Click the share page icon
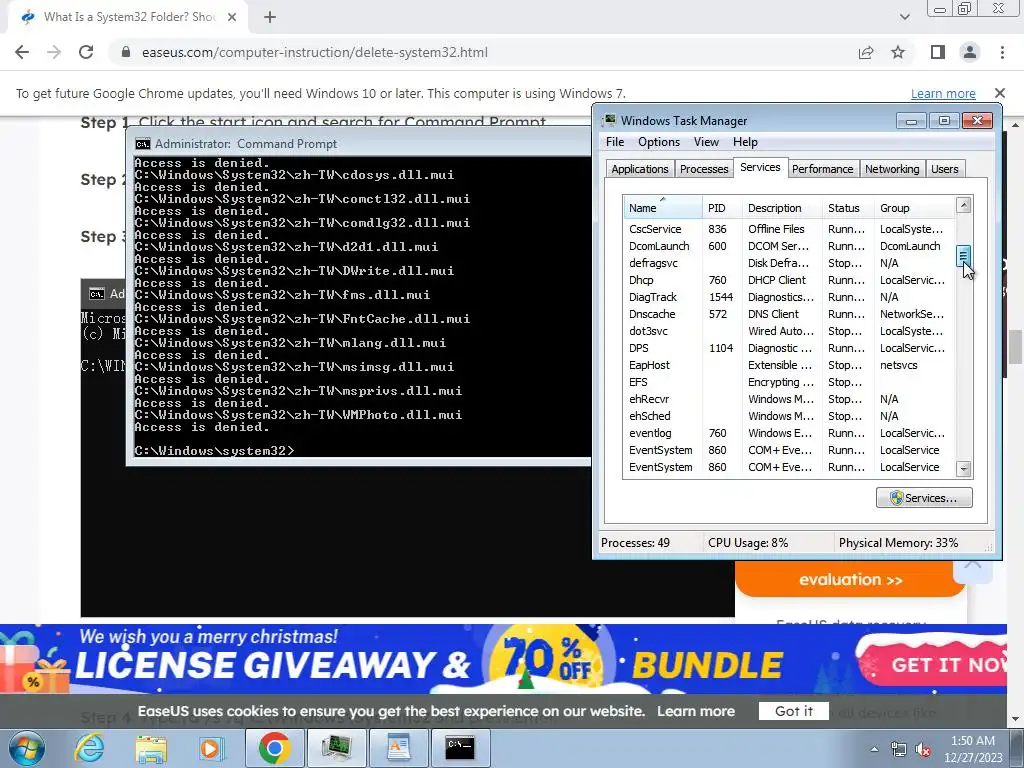The image size is (1024, 768). tap(866, 52)
